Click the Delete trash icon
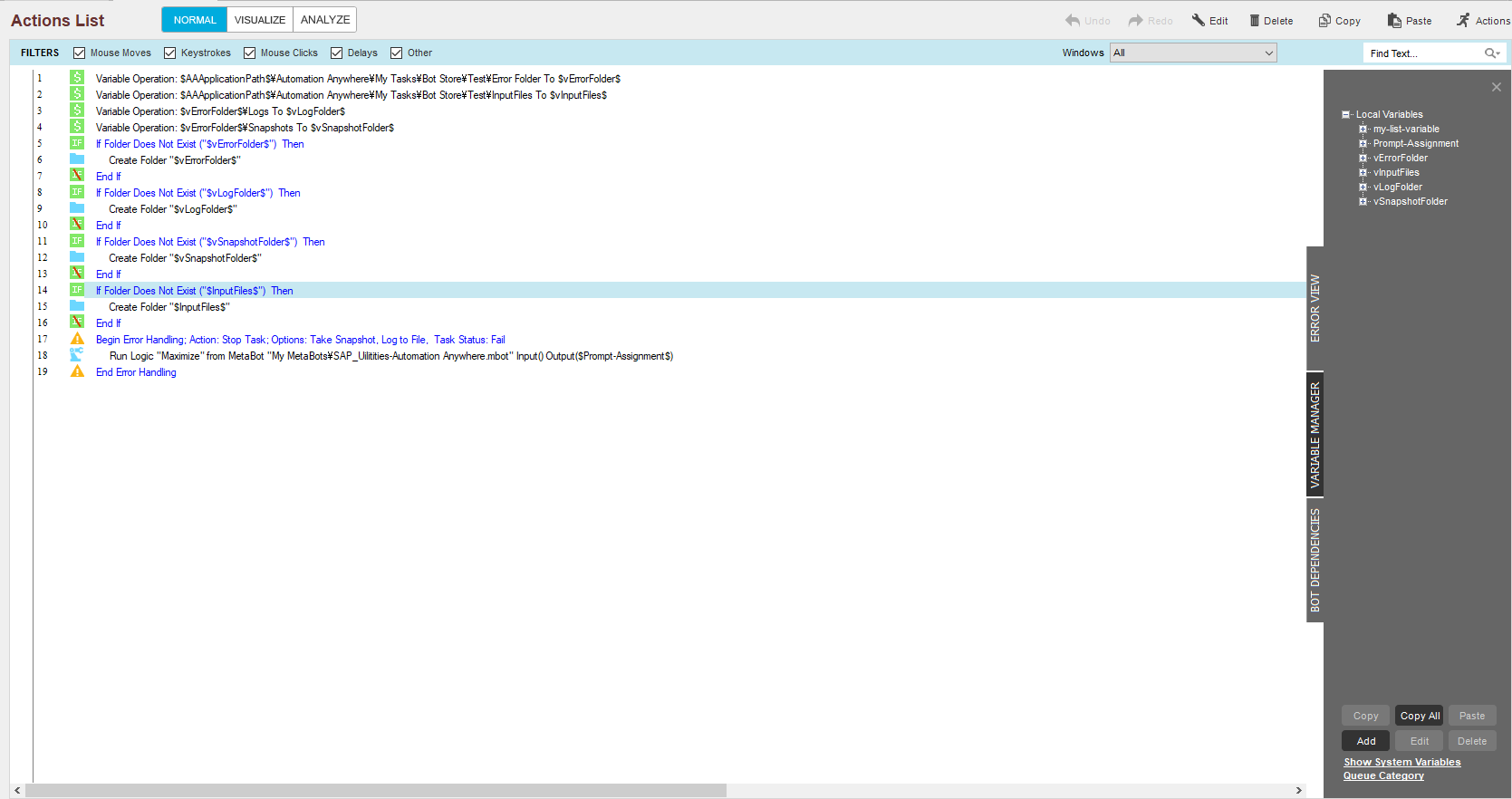Screen dimensions: 1512x799 pyautogui.click(x=1255, y=20)
